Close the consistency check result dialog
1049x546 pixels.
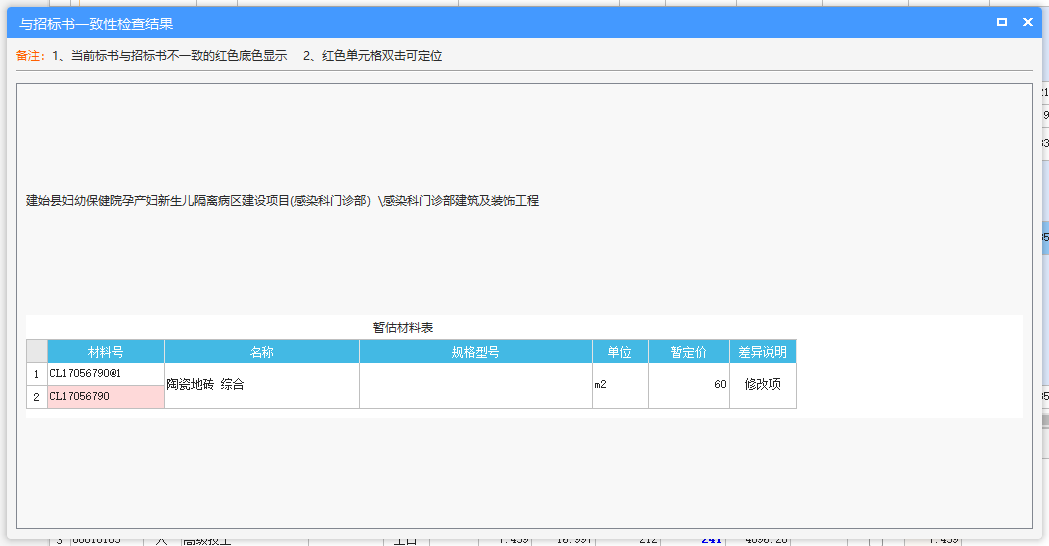coord(1028,22)
